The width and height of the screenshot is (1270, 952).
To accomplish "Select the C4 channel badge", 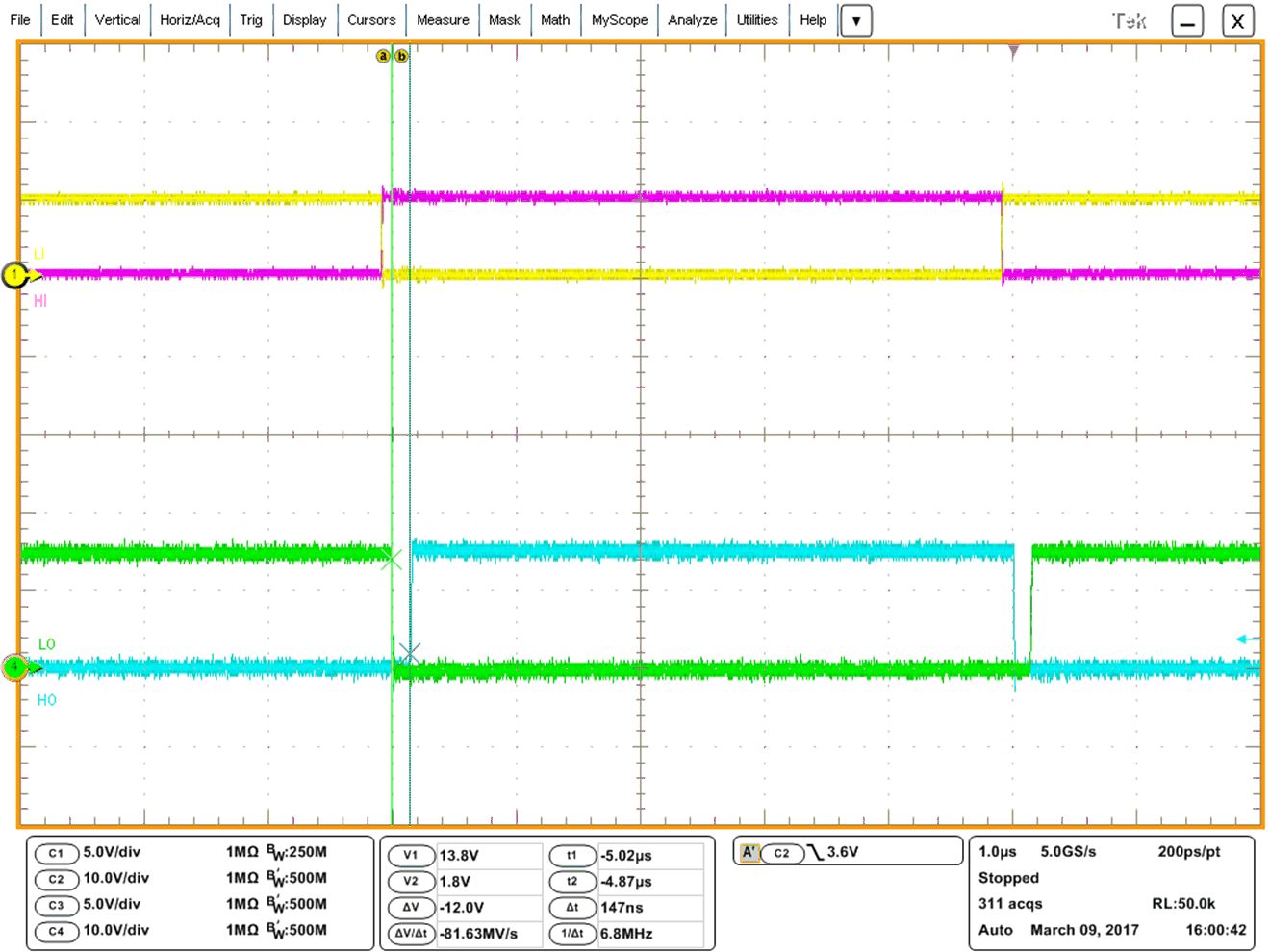I will [x=58, y=931].
